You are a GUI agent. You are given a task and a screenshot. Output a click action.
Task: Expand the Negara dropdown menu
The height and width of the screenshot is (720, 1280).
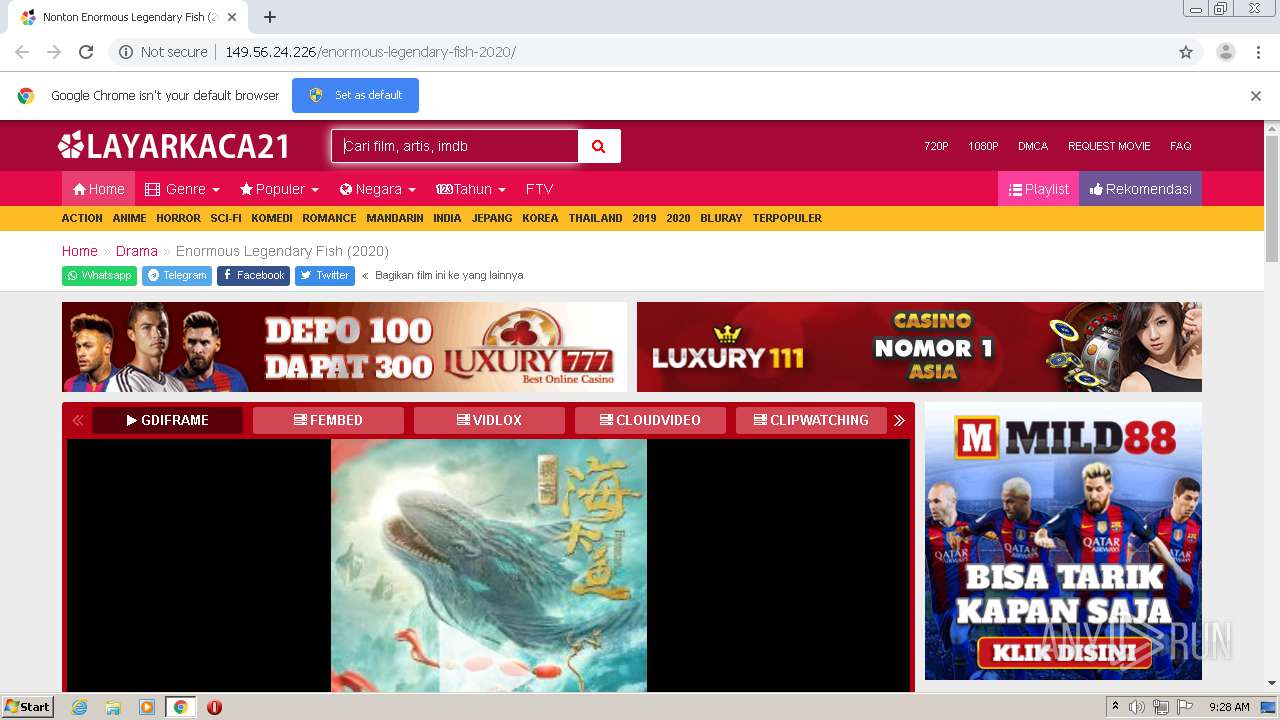(377, 189)
